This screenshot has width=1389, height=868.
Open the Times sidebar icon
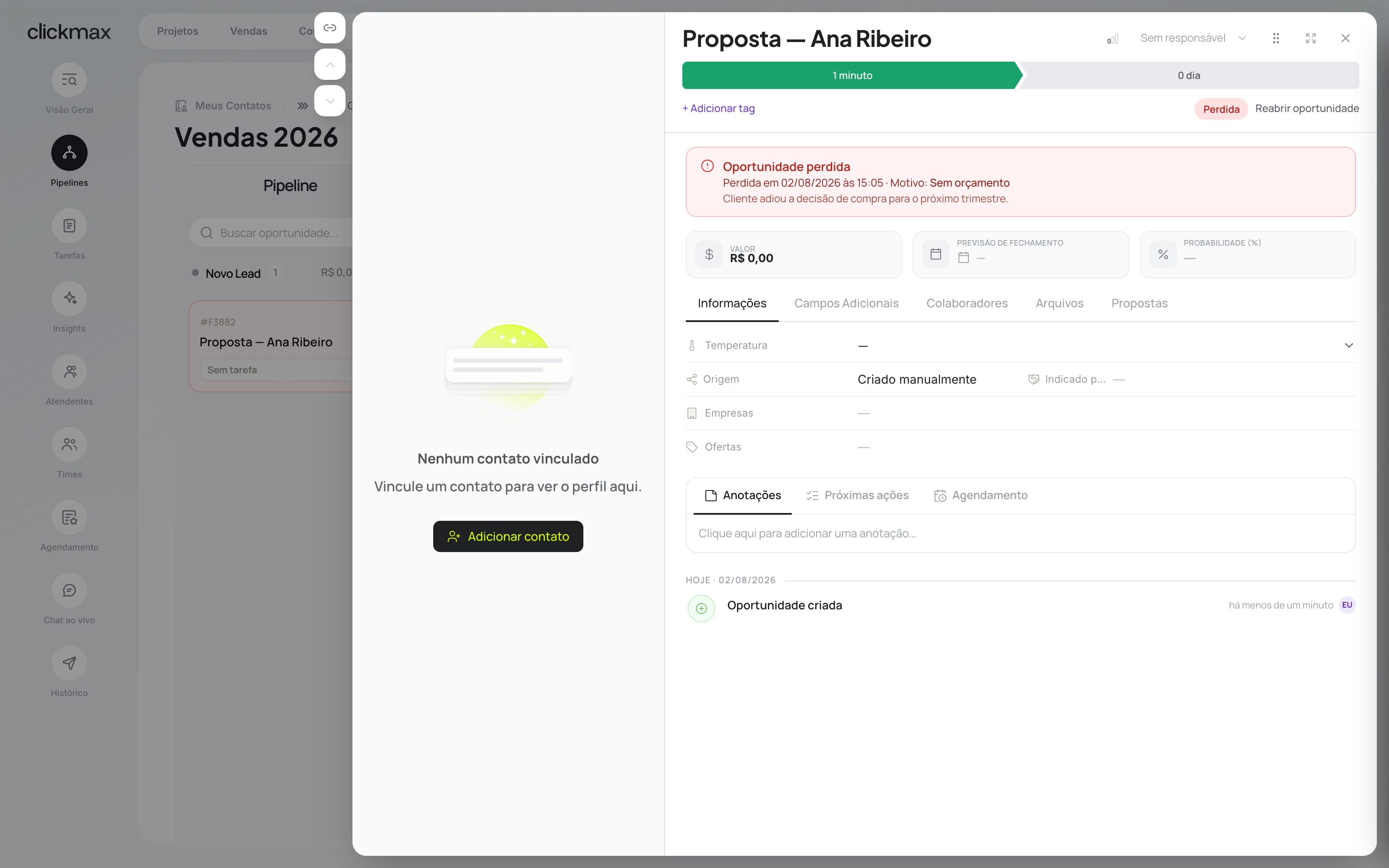coord(69,444)
